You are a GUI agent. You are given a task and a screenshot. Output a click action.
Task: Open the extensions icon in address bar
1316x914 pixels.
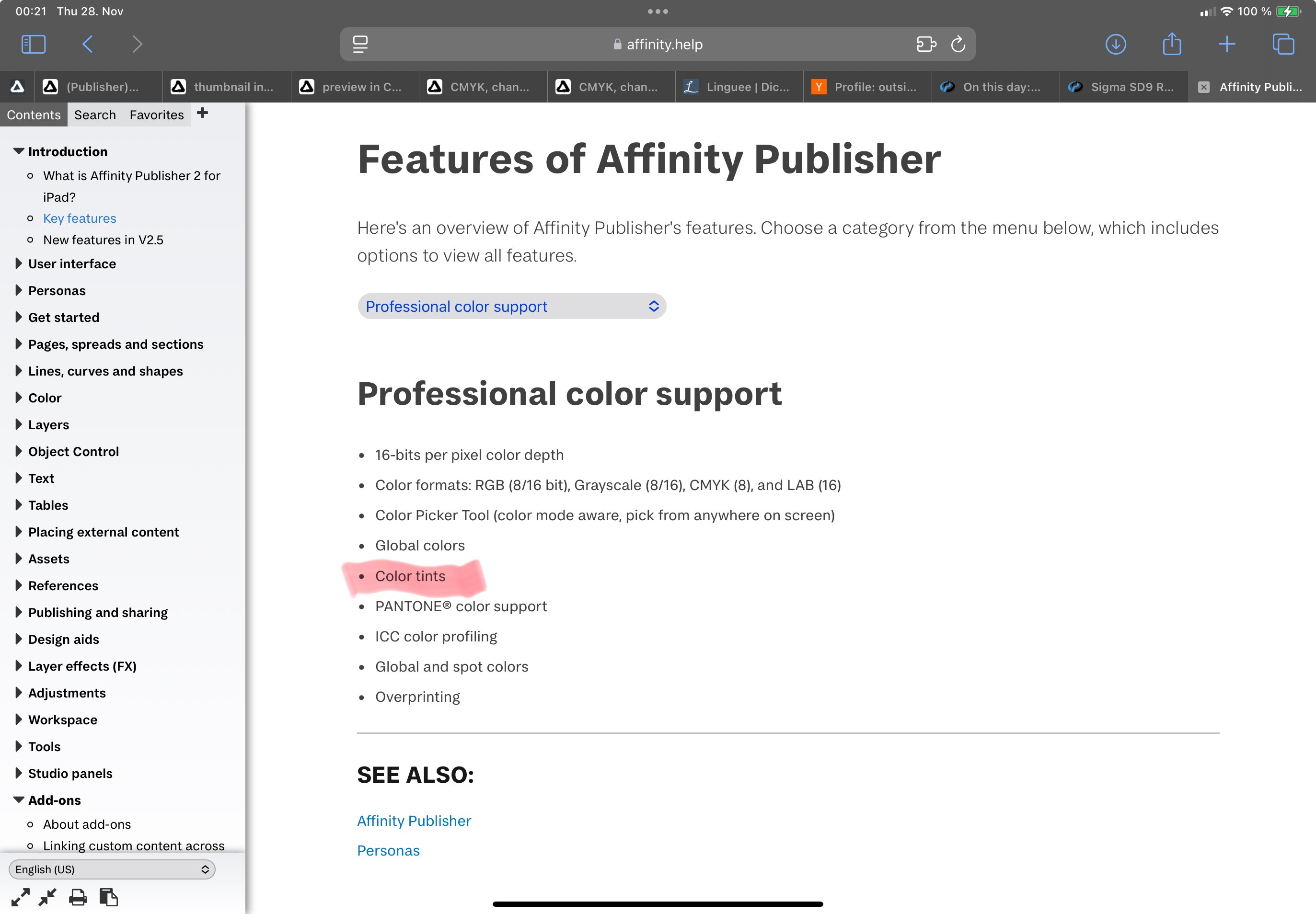(x=926, y=44)
